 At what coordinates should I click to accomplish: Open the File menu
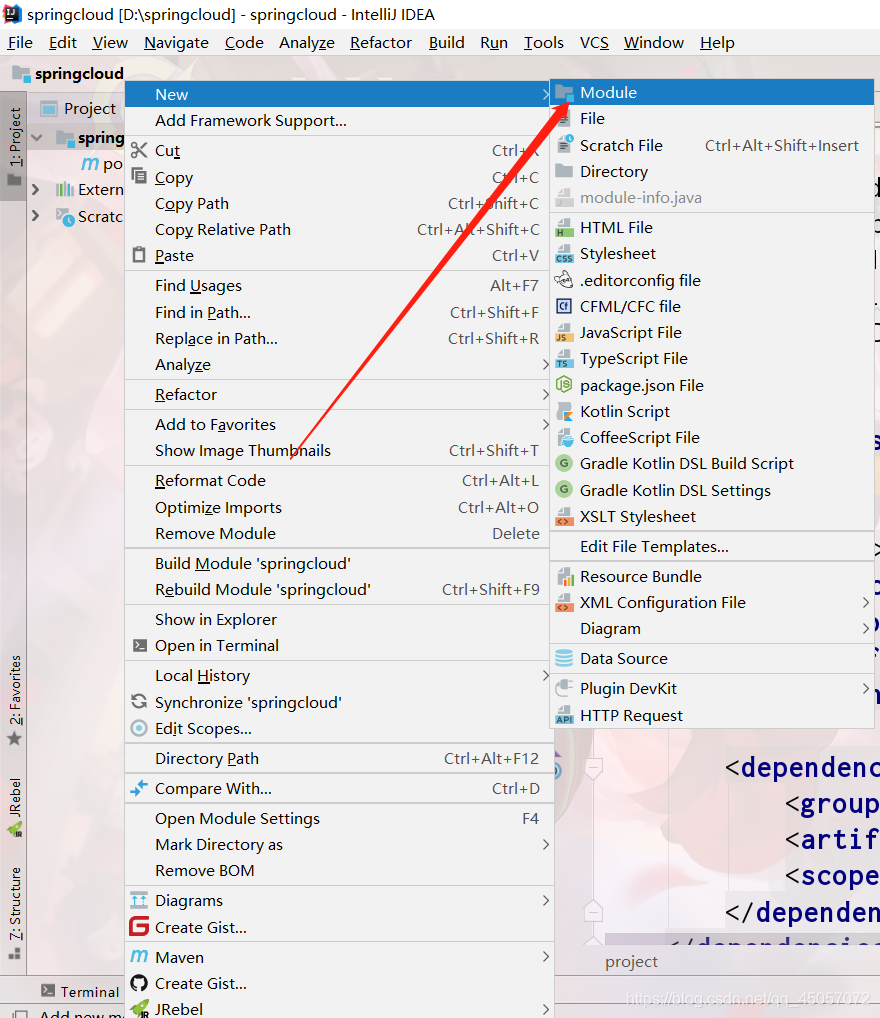[x=20, y=43]
